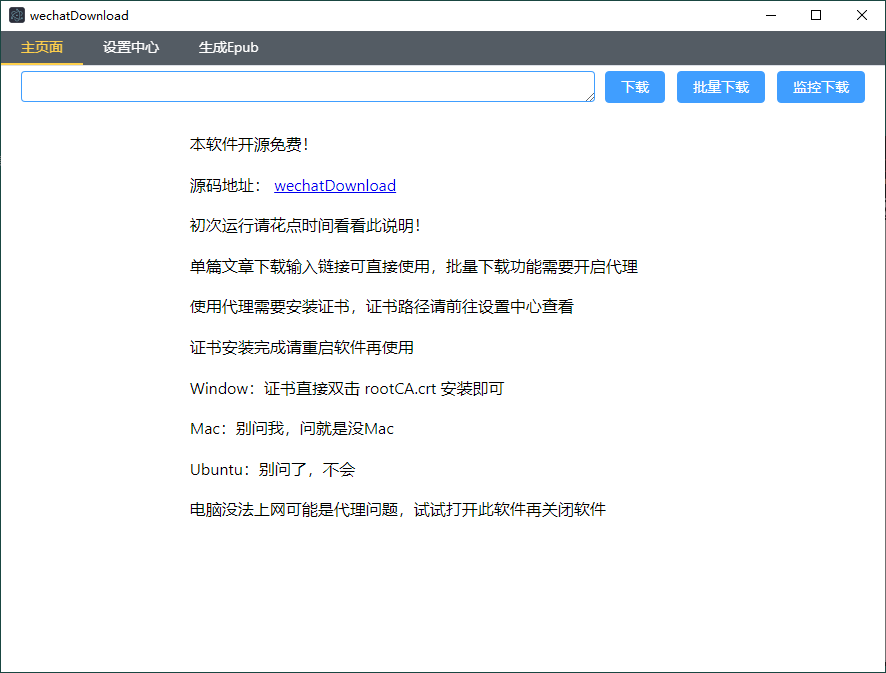
Task: Focus the empty link entry field
Action: (307, 87)
